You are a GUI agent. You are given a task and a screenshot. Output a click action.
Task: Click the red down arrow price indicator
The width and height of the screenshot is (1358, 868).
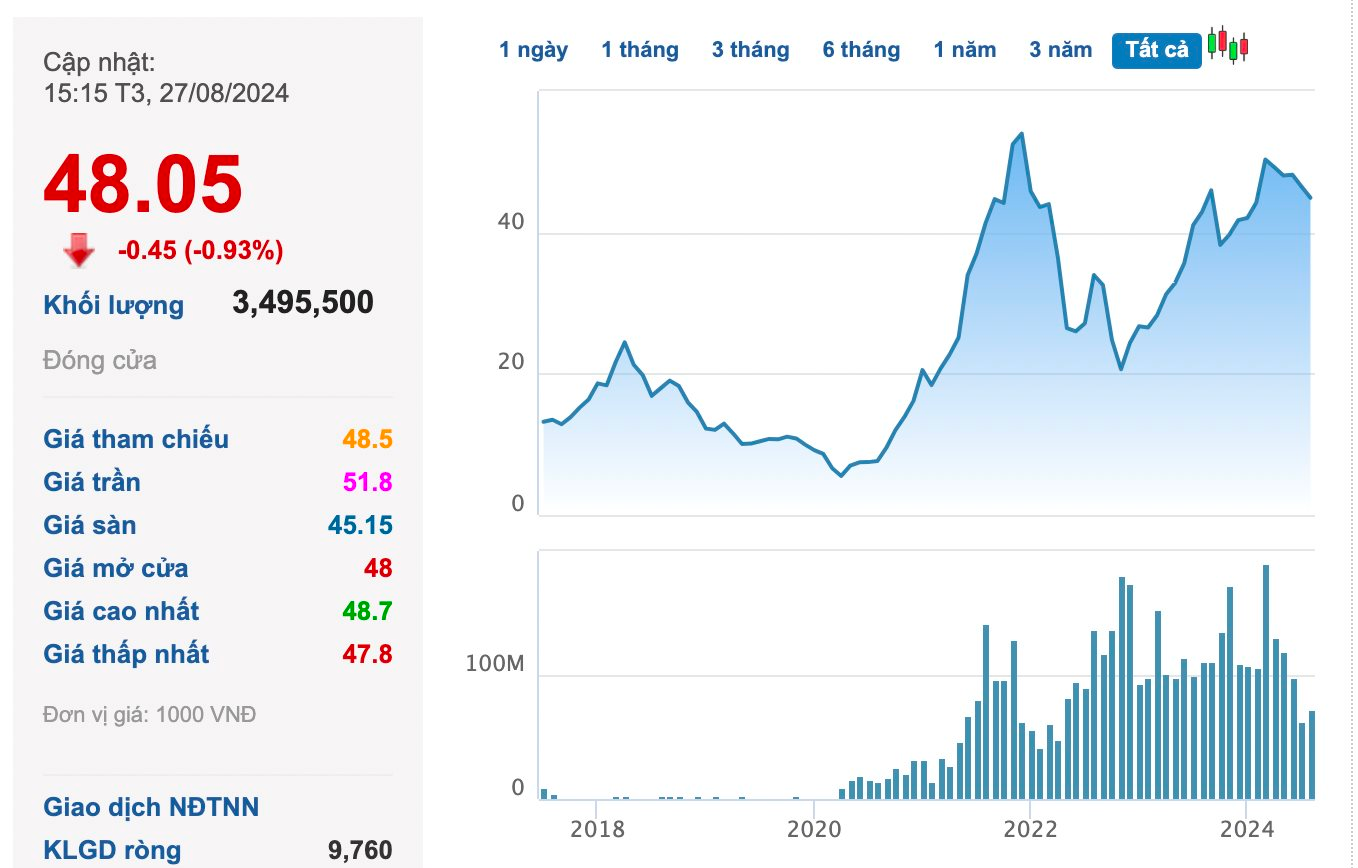(x=78, y=251)
